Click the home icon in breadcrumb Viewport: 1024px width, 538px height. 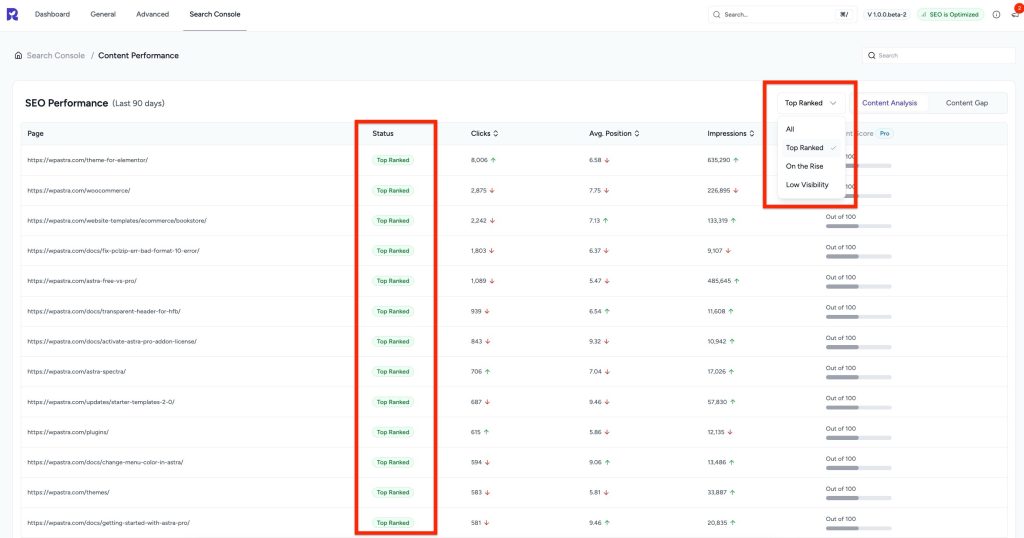click(x=18, y=55)
